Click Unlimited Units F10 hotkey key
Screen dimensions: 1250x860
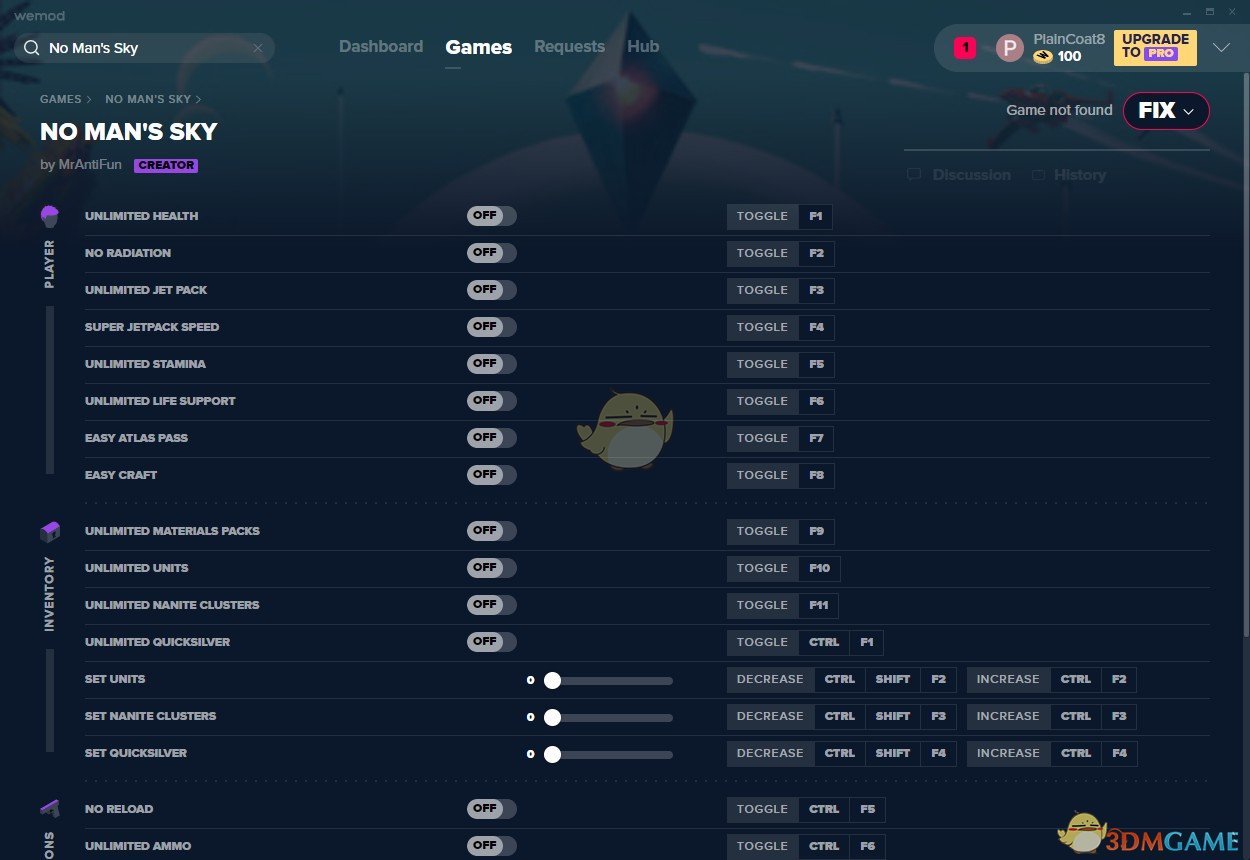click(x=820, y=568)
